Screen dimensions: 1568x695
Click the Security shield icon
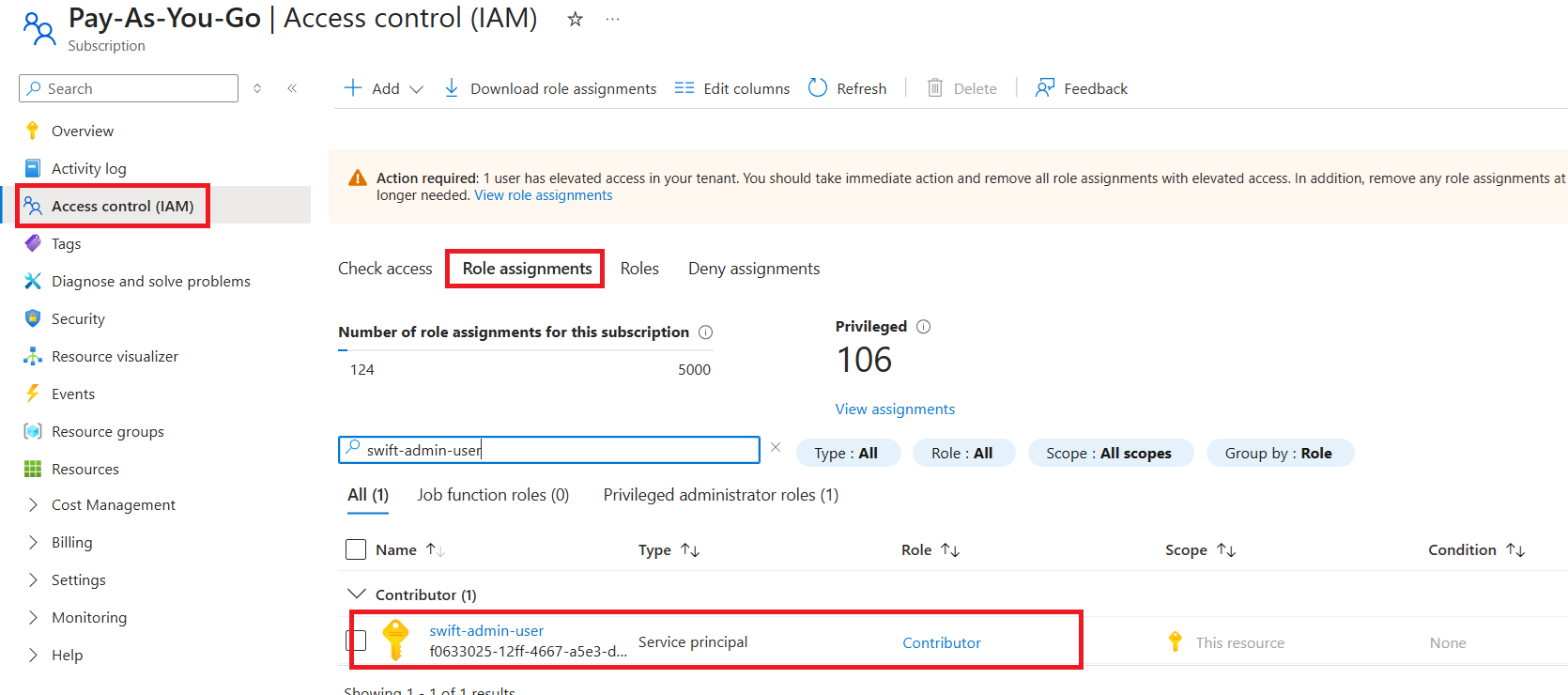[x=33, y=318]
